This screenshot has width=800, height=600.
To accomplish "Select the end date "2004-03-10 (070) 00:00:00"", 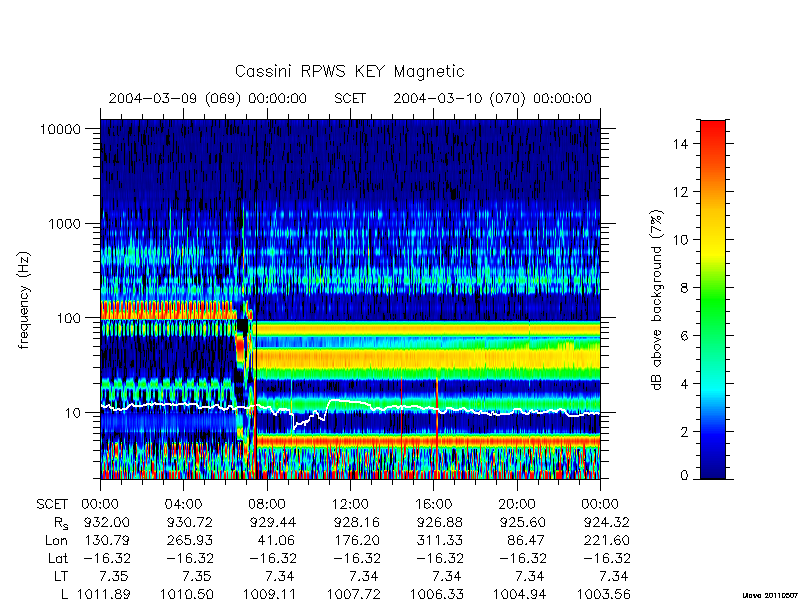I will (492, 98).
